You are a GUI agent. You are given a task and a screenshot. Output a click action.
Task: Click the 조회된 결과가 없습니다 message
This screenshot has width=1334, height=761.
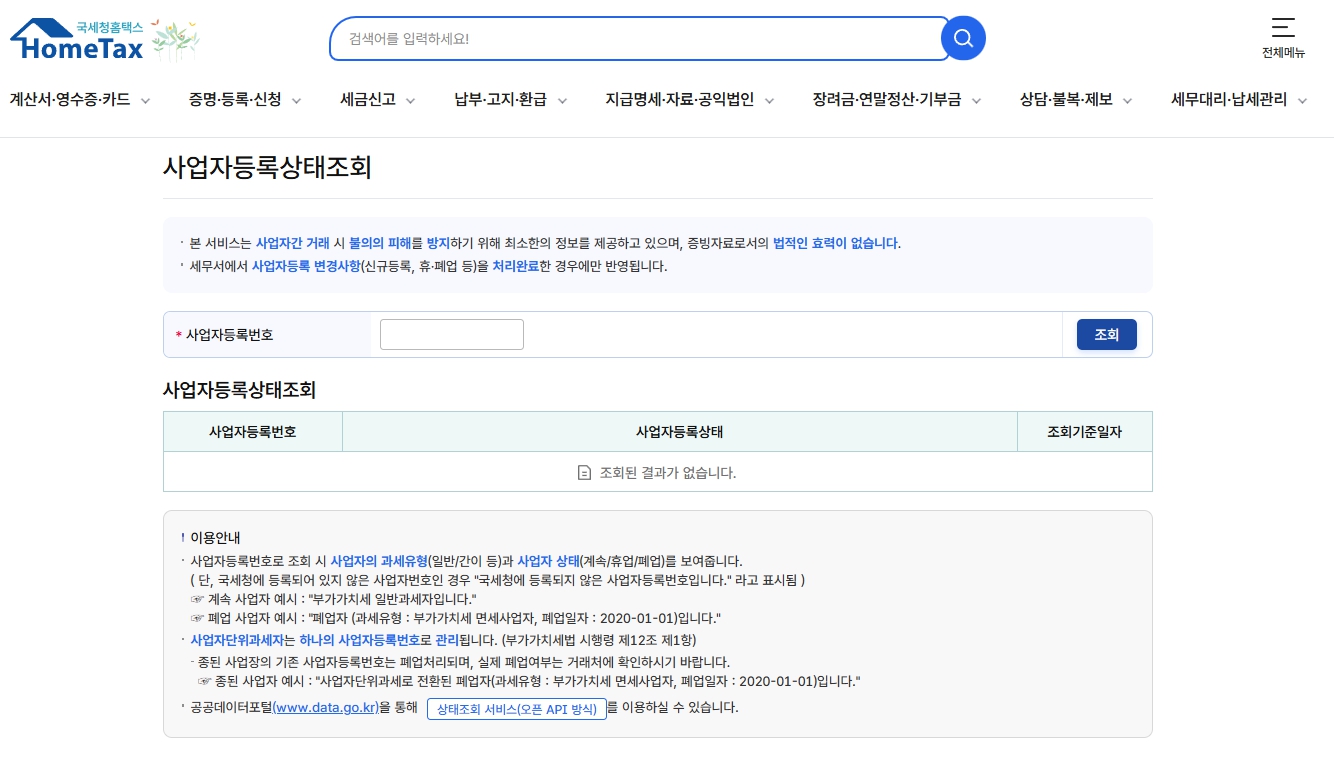pyautogui.click(x=667, y=473)
